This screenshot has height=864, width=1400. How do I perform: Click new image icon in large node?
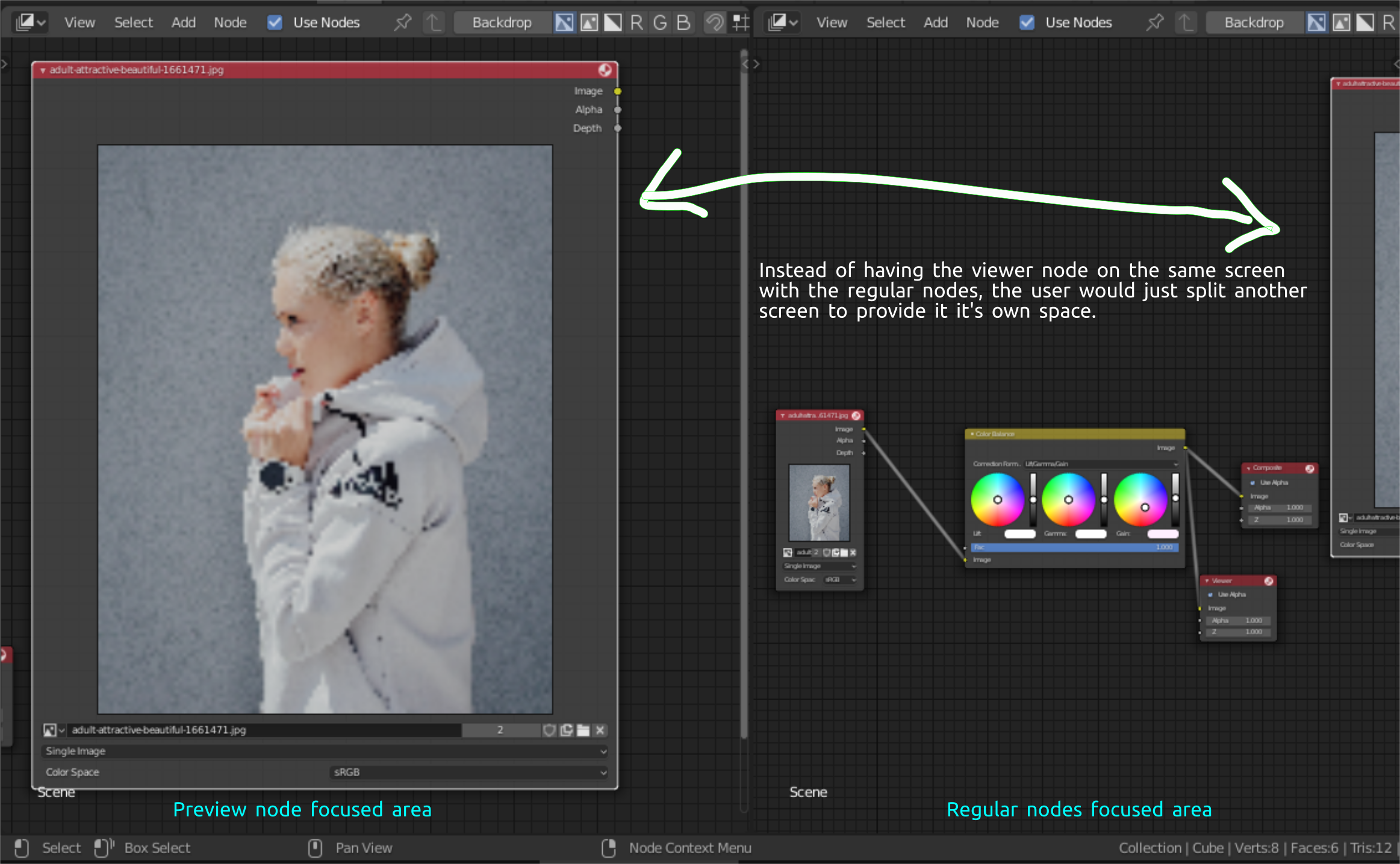click(566, 730)
